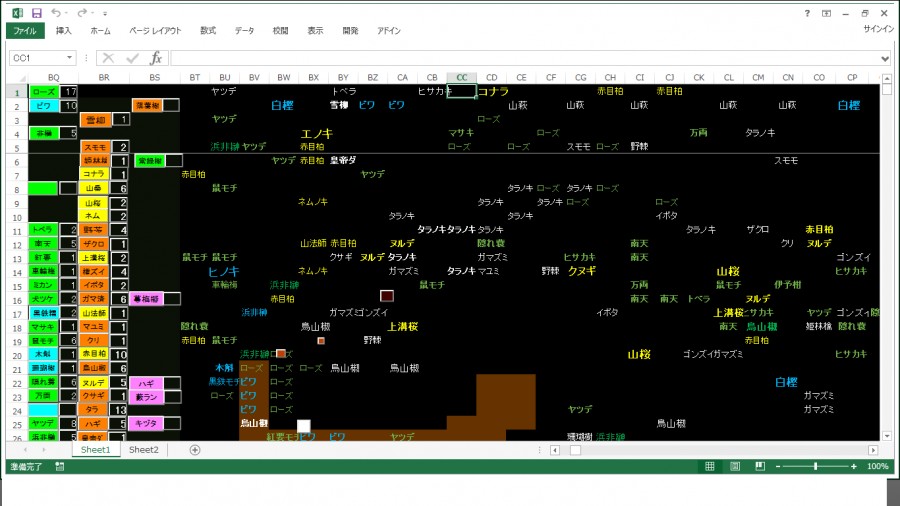Click the Undo arrow icon
The width and height of the screenshot is (900, 506).
(56, 13)
